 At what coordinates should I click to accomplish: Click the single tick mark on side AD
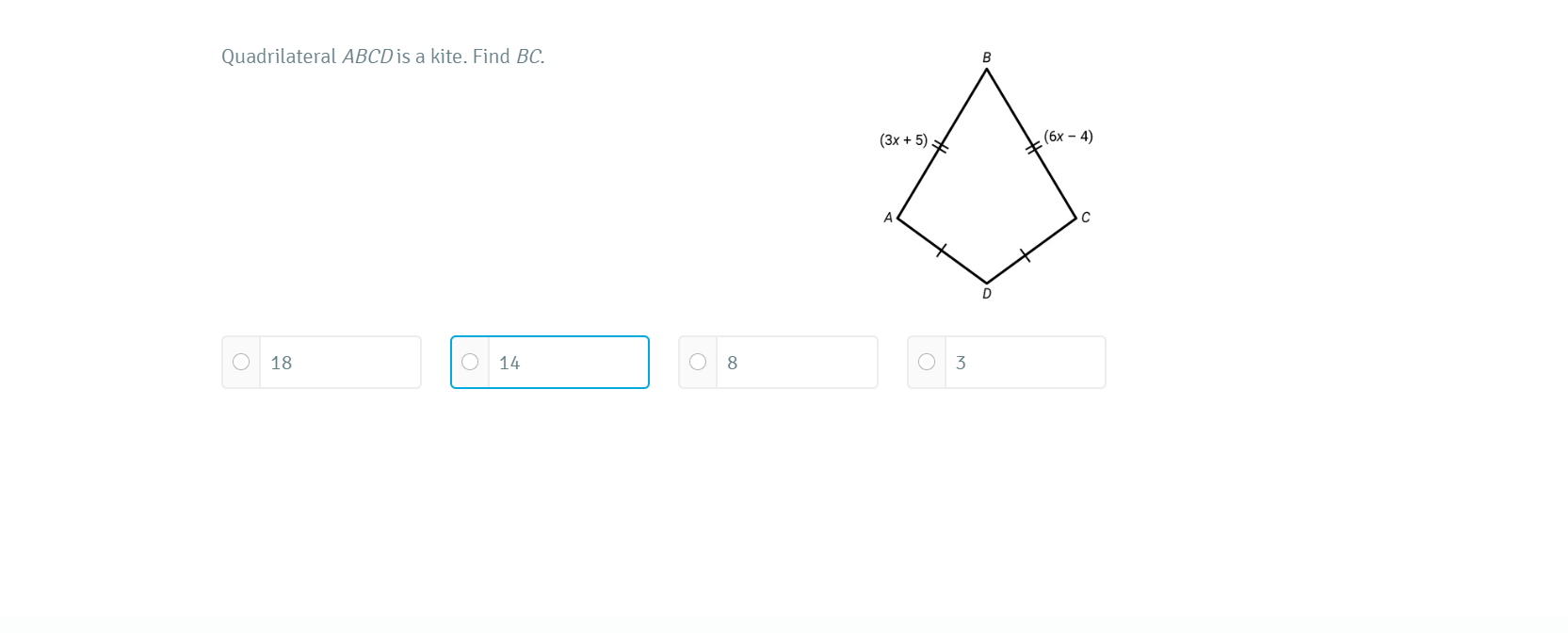coord(942,250)
